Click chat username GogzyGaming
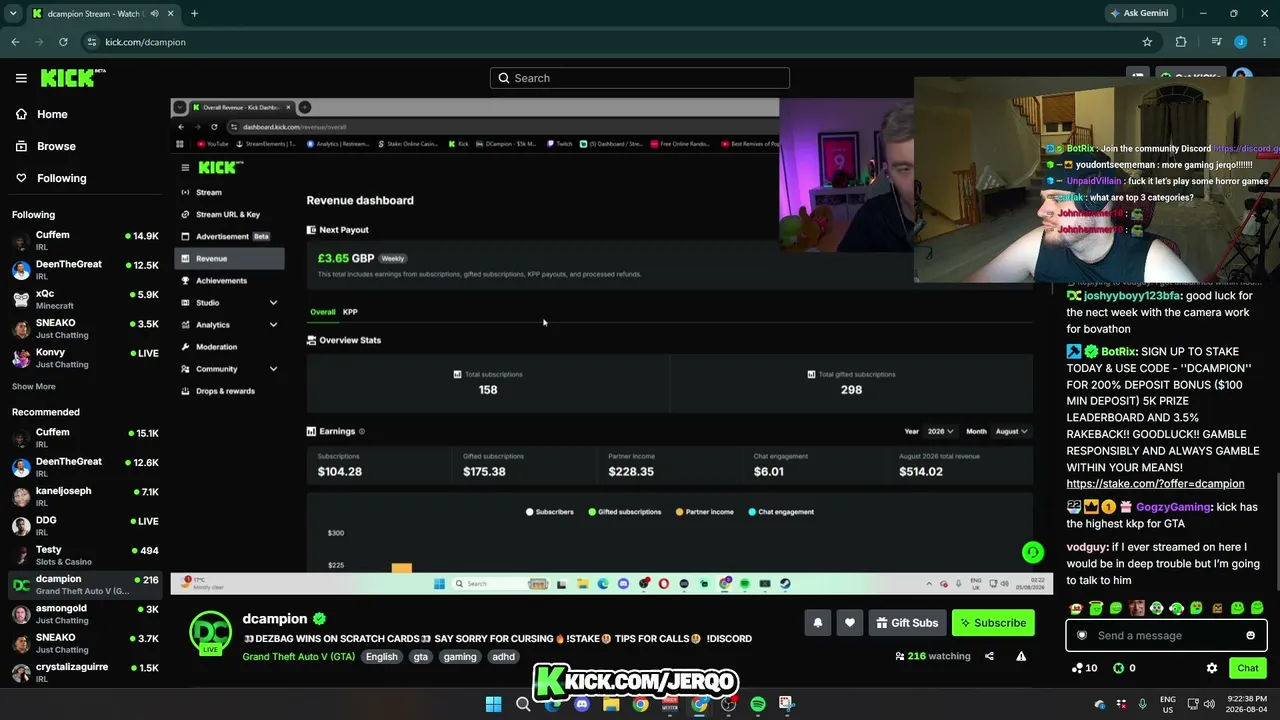The width and height of the screenshot is (1280, 720). click(1173, 507)
